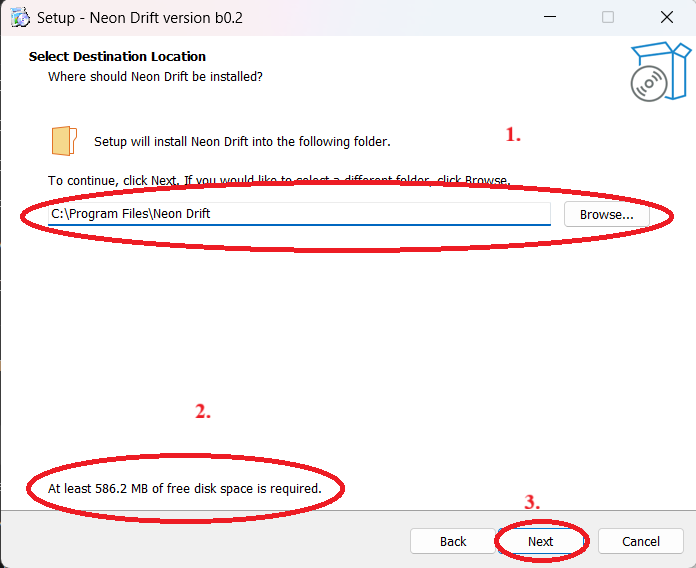Click the destination folder path field
This screenshot has height=568, width=696.
click(x=300, y=214)
